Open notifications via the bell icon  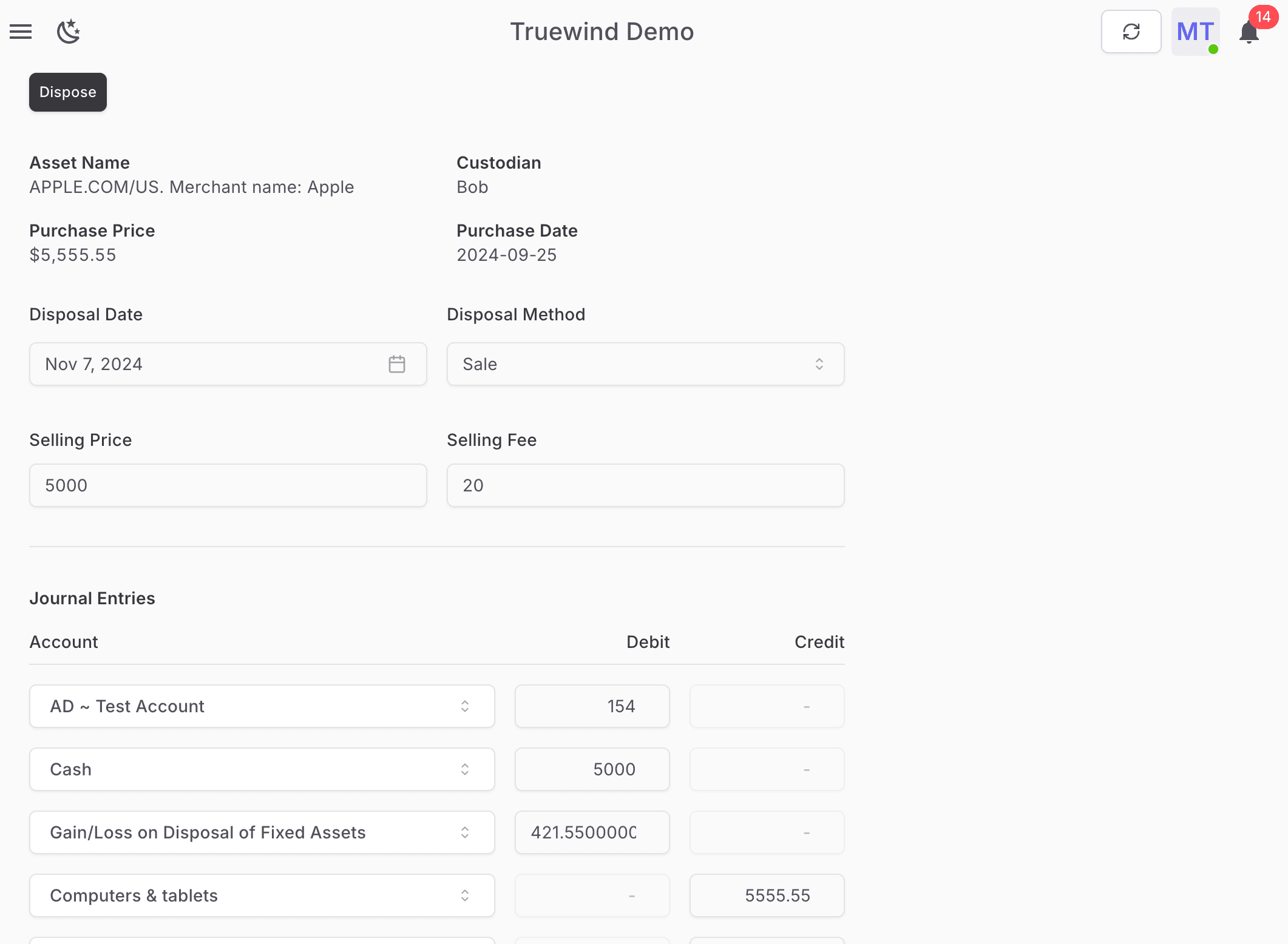(x=1248, y=33)
